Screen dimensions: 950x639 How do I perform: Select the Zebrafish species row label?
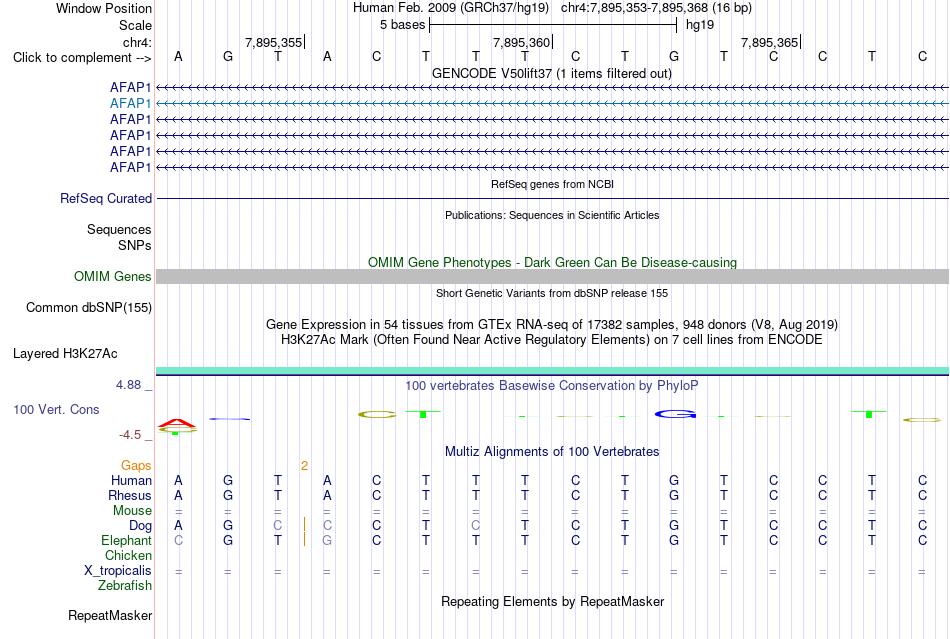125,586
